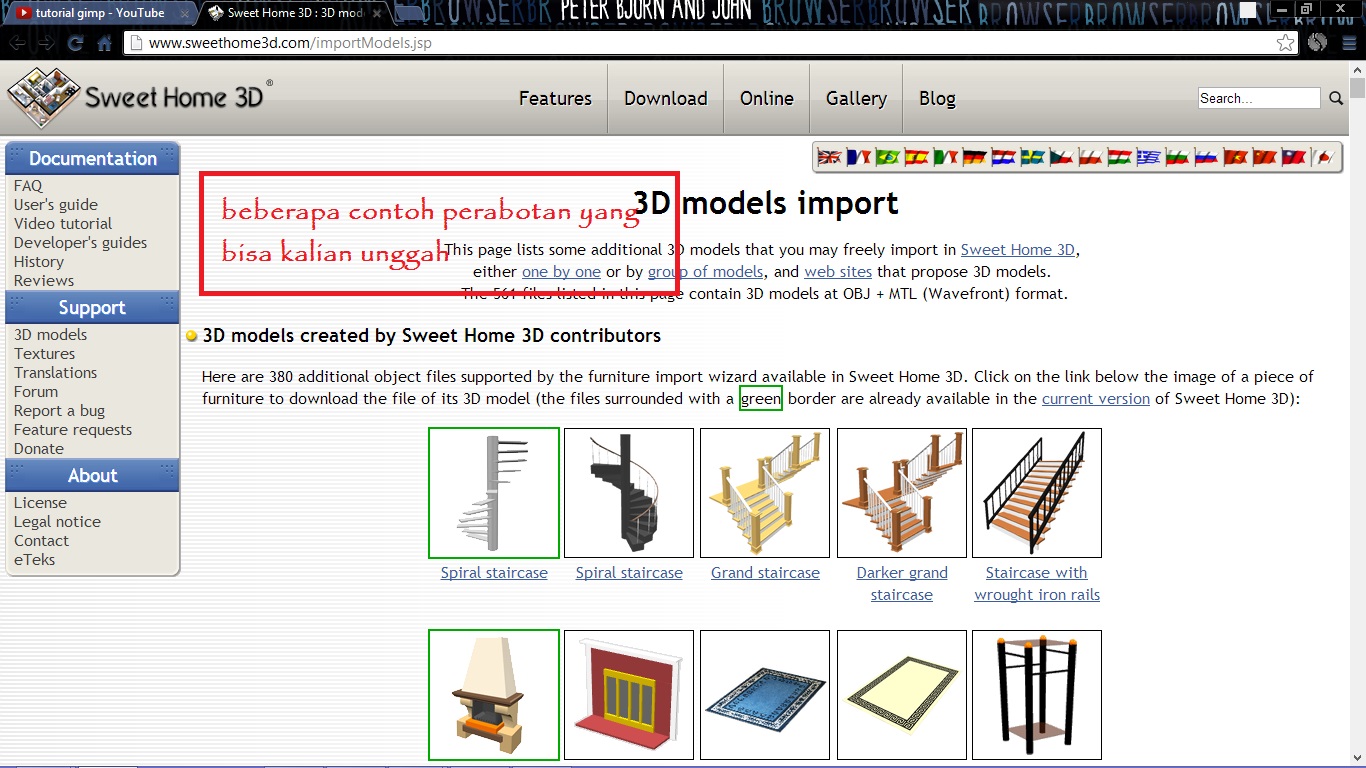Choose the China flag language icon
Screen dimensions: 1366x768
(1264, 157)
